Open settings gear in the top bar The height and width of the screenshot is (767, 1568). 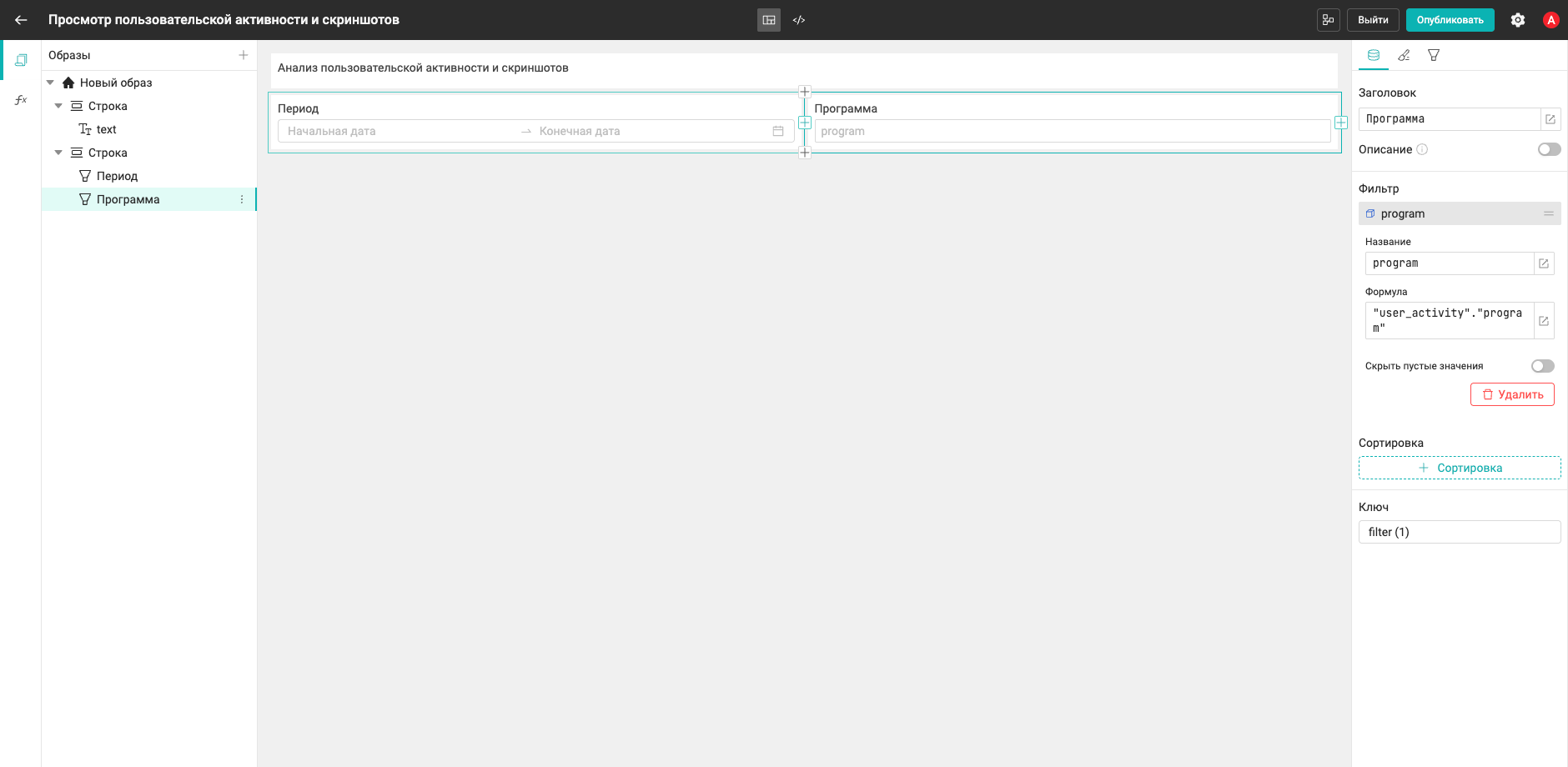pyautogui.click(x=1518, y=20)
